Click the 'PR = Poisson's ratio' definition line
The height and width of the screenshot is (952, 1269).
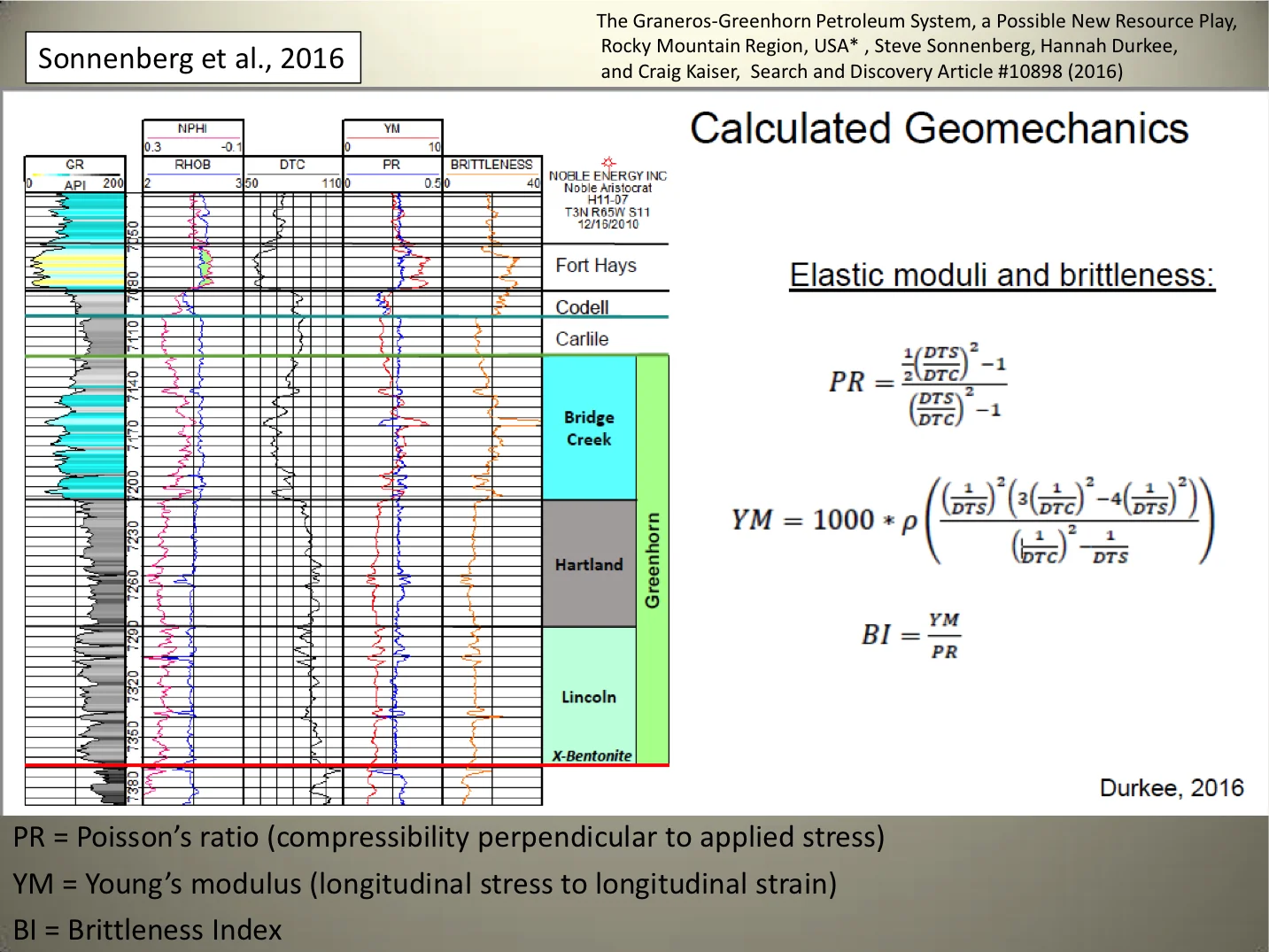[449, 837]
